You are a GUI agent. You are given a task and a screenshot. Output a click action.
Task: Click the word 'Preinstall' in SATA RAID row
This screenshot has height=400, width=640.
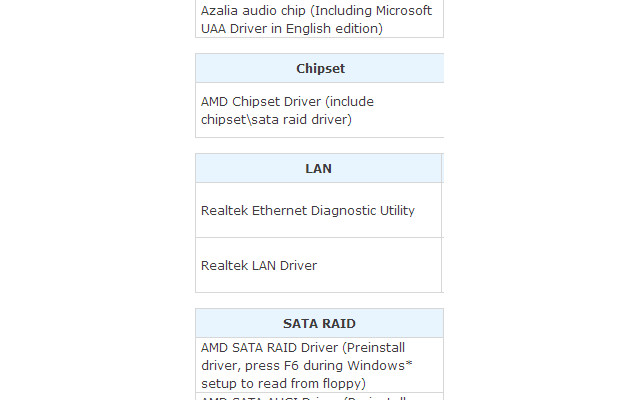click(373, 348)
